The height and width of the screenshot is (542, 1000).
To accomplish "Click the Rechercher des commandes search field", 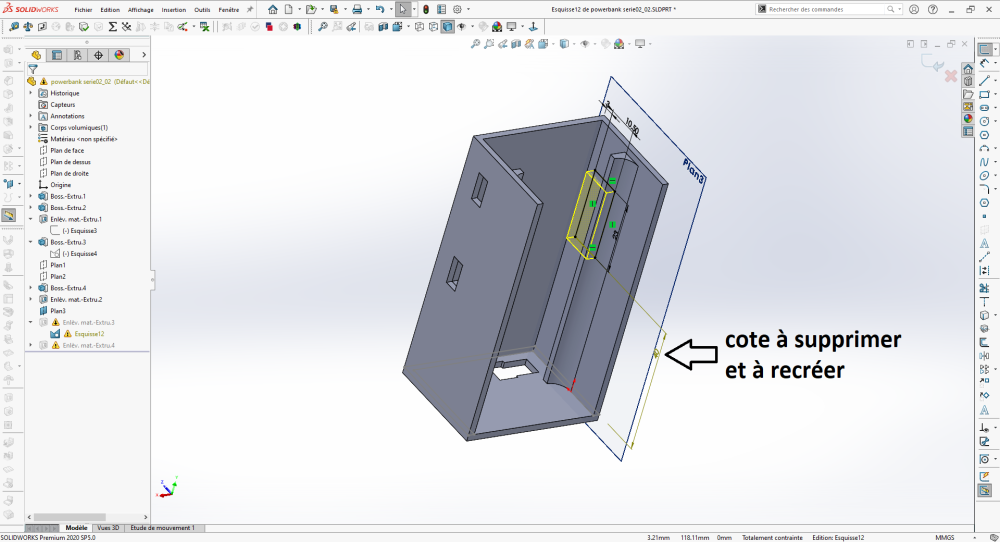I will coord(820,9).
